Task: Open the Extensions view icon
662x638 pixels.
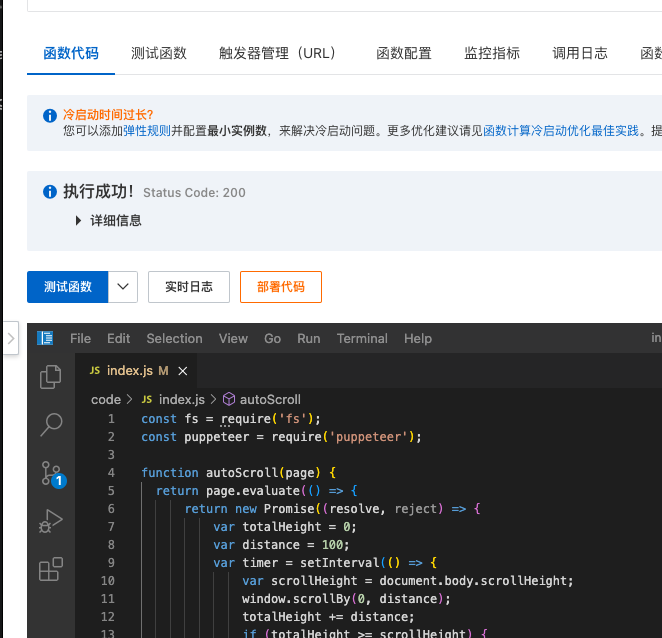Action: pos(51,569)
